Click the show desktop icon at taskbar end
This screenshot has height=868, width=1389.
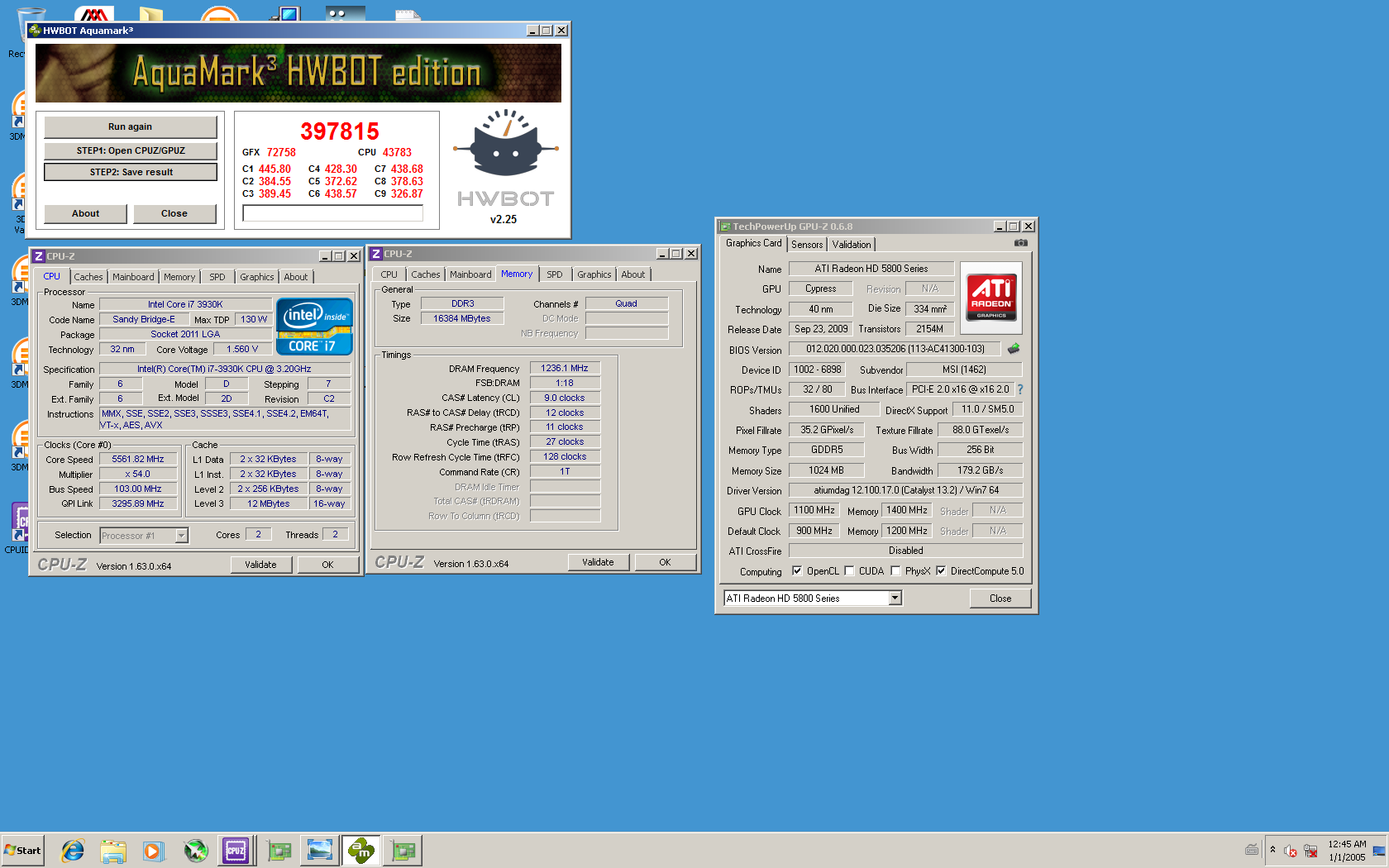click(x=1378, y=851)
